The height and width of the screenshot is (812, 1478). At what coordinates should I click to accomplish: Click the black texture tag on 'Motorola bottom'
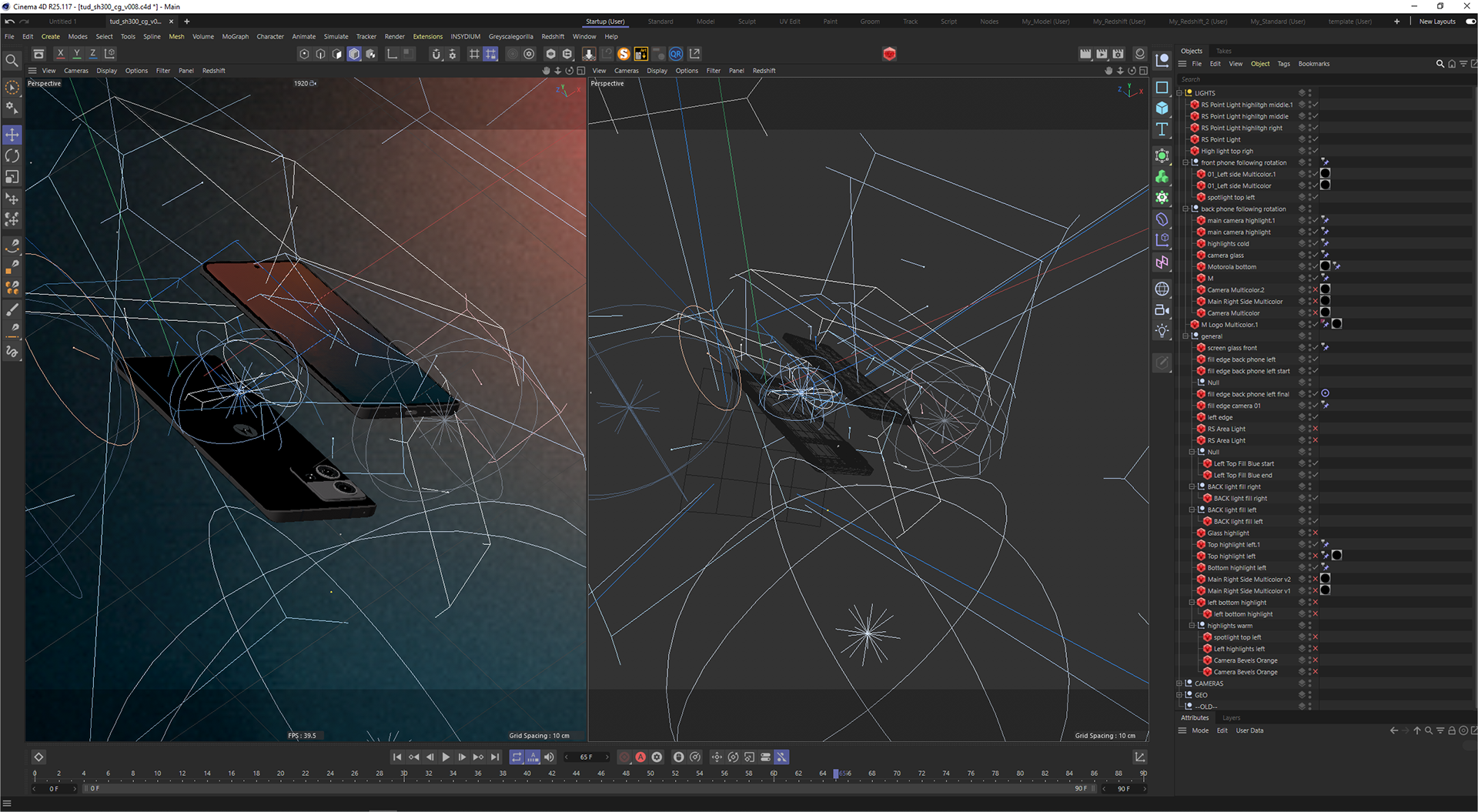[1325, 267]
